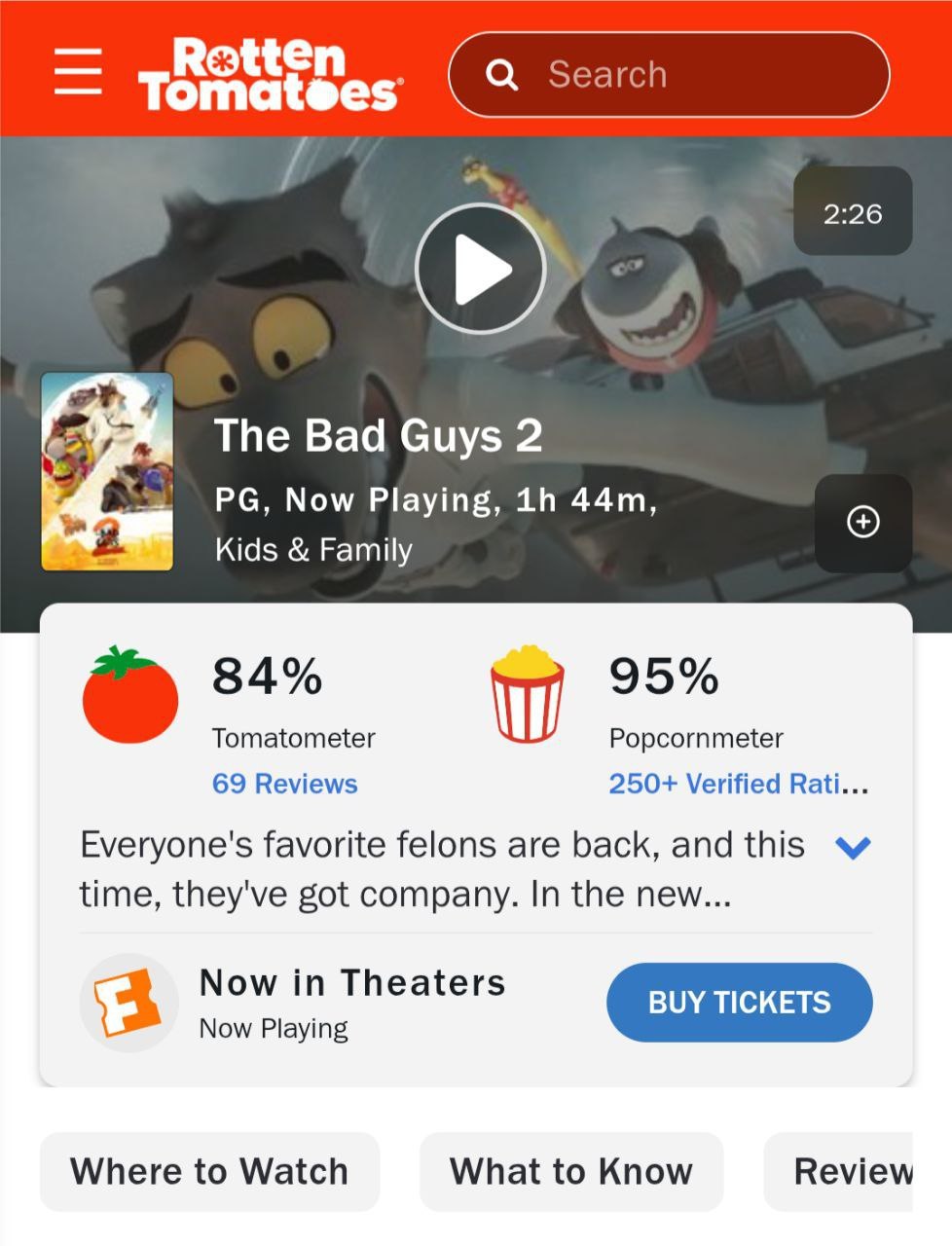
Task: Click the search magnifier icon
Action: click(x=502, y=74)
